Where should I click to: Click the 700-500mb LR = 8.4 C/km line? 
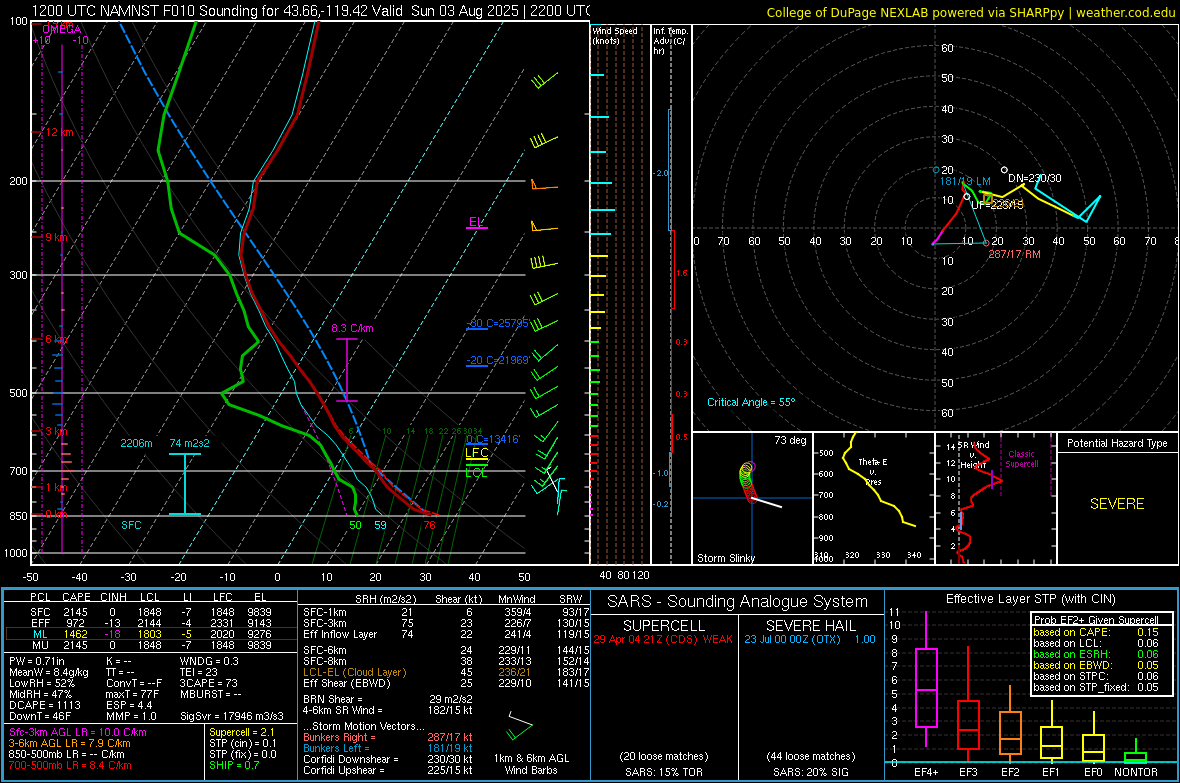pos(70,765)
